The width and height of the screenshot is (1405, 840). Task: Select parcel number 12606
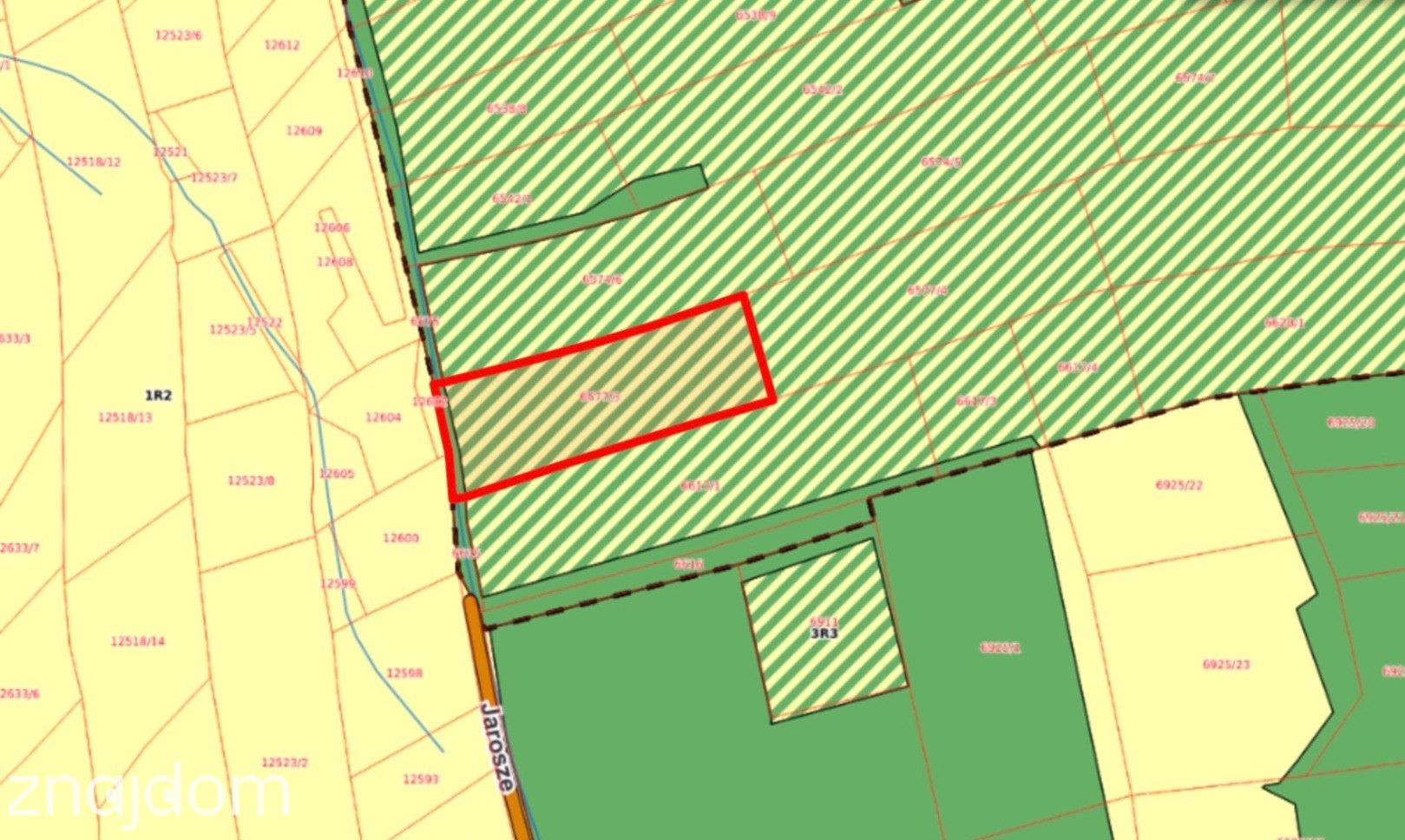point(332,228)
